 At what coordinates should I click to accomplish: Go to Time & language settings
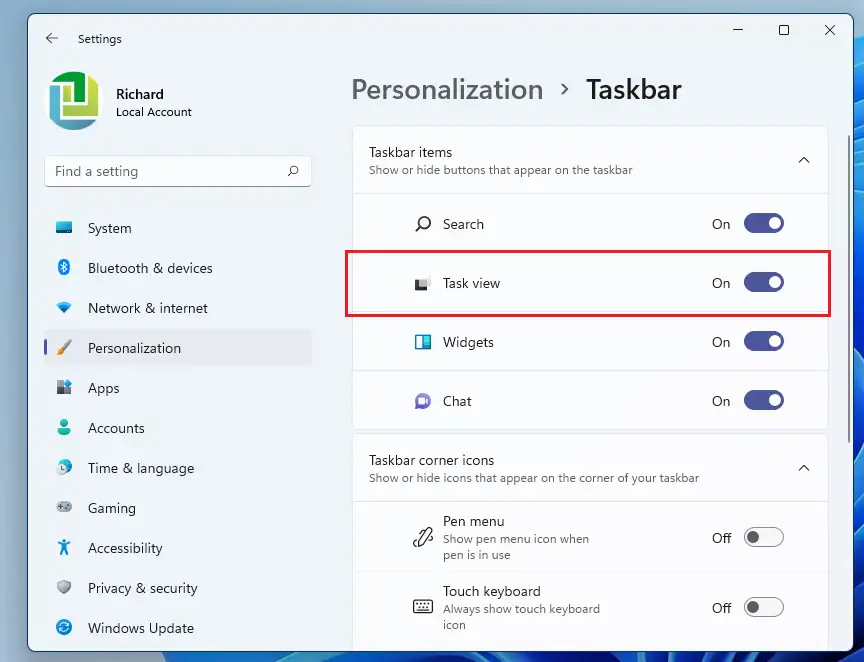(x=178, y=468)
